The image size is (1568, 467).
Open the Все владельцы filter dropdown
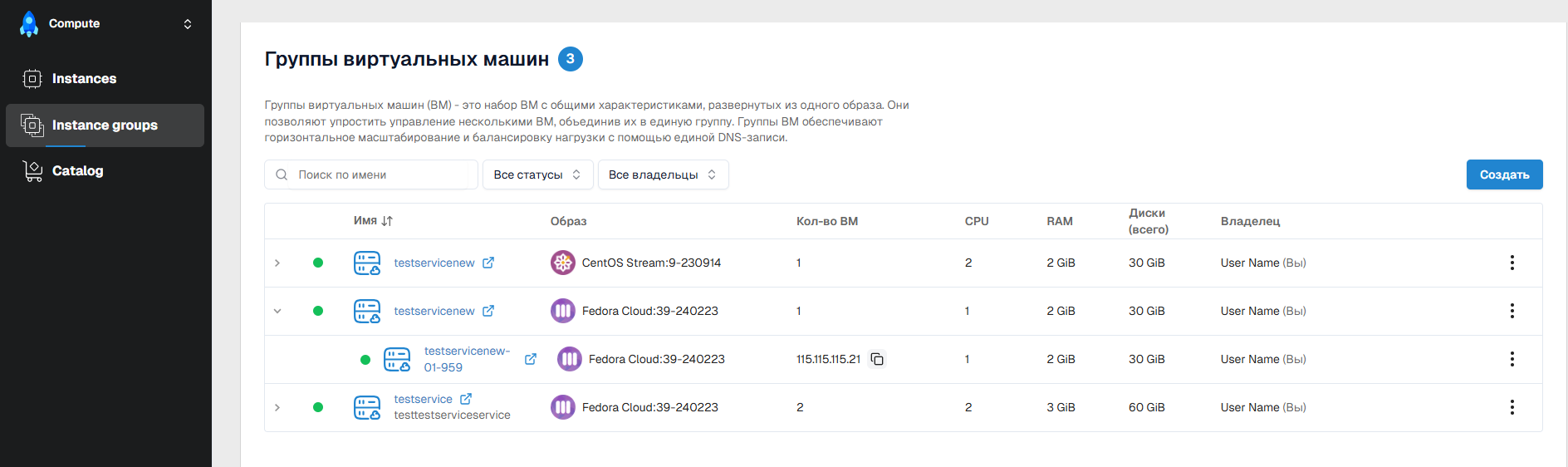coord(663,175)
